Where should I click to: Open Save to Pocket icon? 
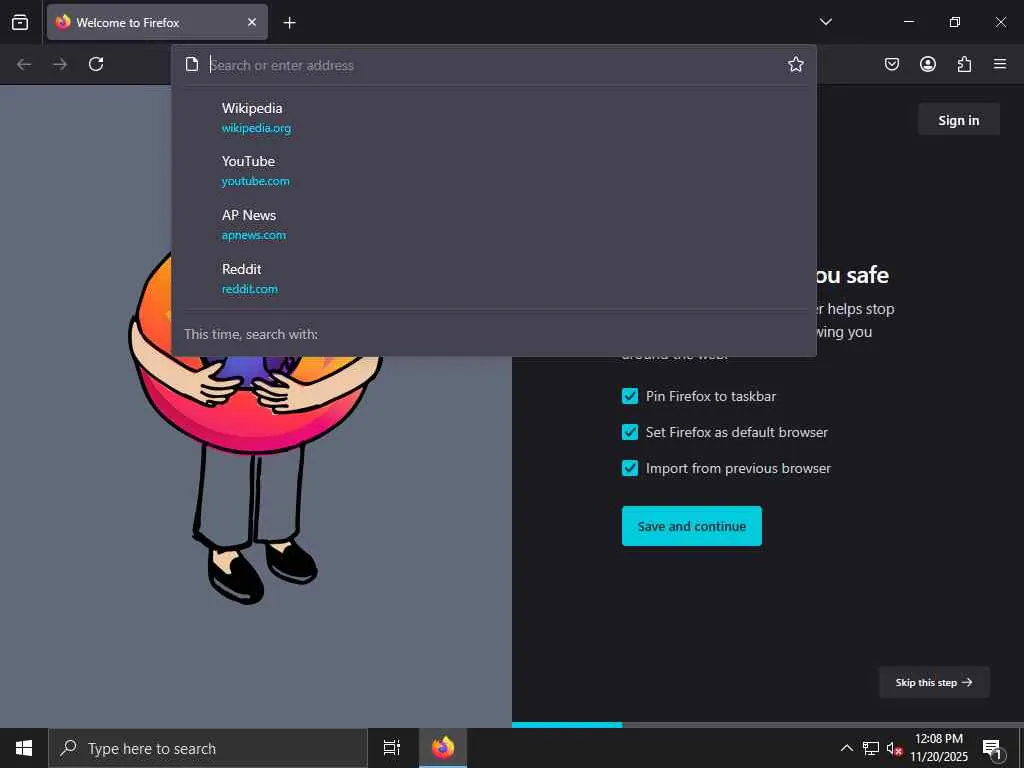[892, 64]
